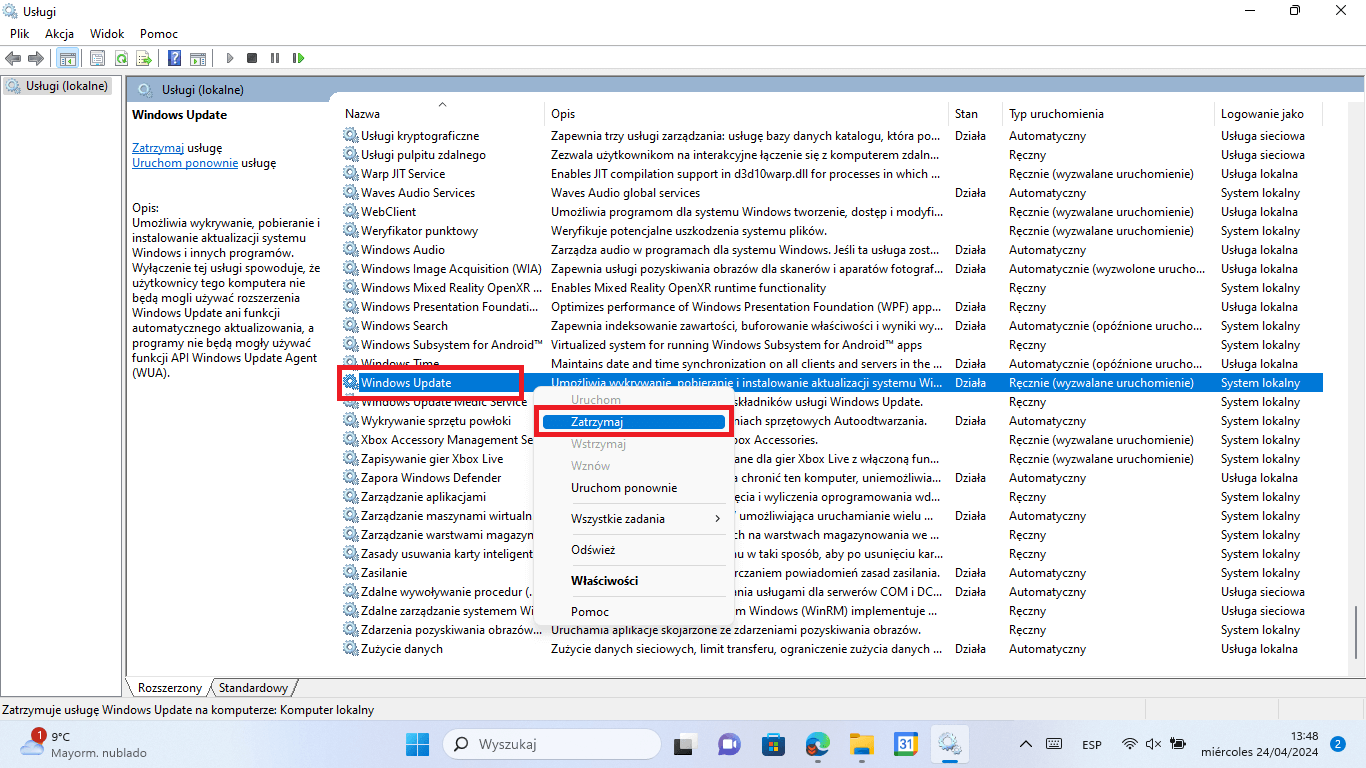Click the Uruchom ponownie usługę link
Image resolution: width=1366 pixels, height=768 pixels.
(x=185, y=162)
